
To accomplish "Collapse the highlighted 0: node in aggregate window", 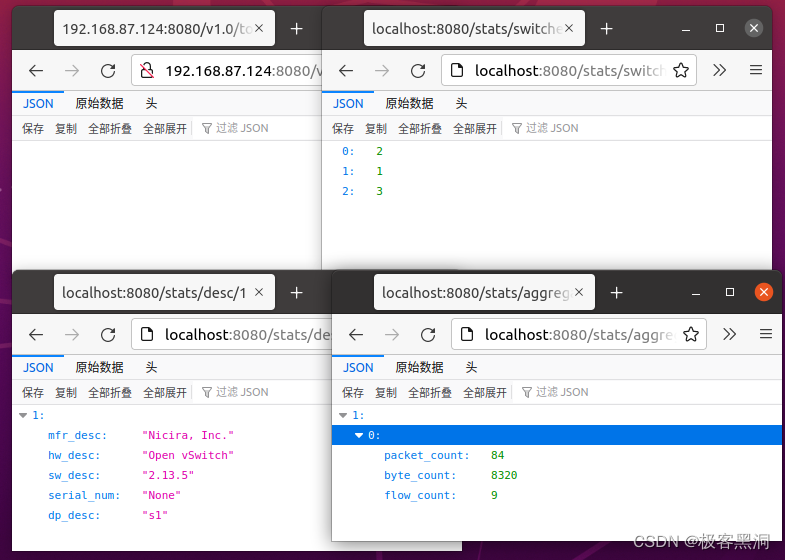I will coord(359,435).
